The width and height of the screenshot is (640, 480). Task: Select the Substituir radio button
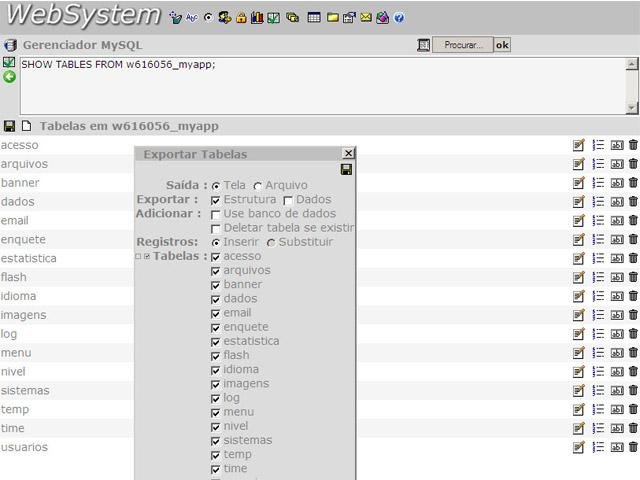point(271,242)
